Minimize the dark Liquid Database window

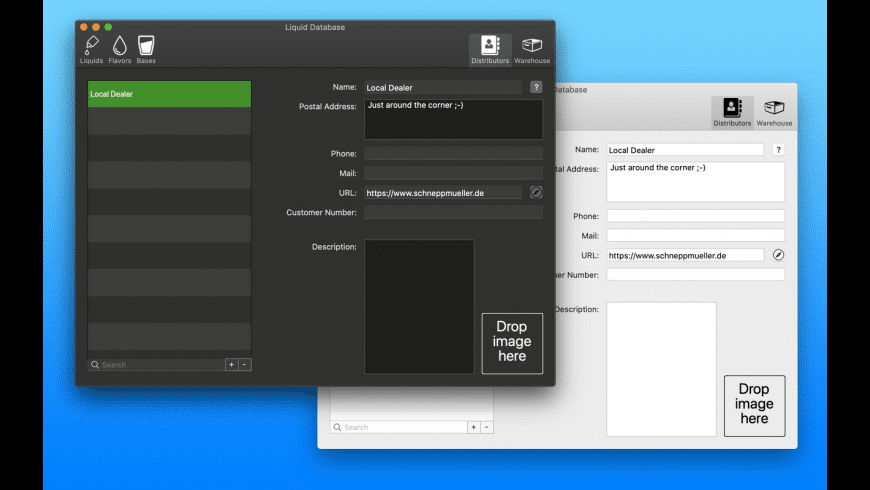pyautogui.click(x=96, y=27)
